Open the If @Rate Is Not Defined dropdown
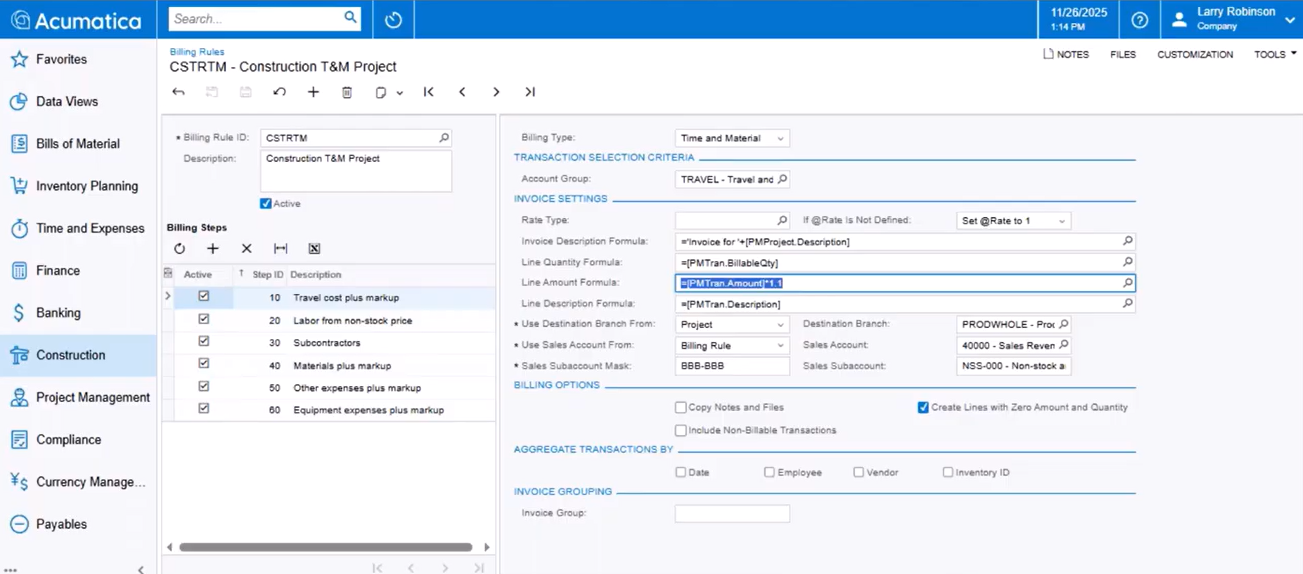This screenshot has width=1303, height=574. (1061, 221)
